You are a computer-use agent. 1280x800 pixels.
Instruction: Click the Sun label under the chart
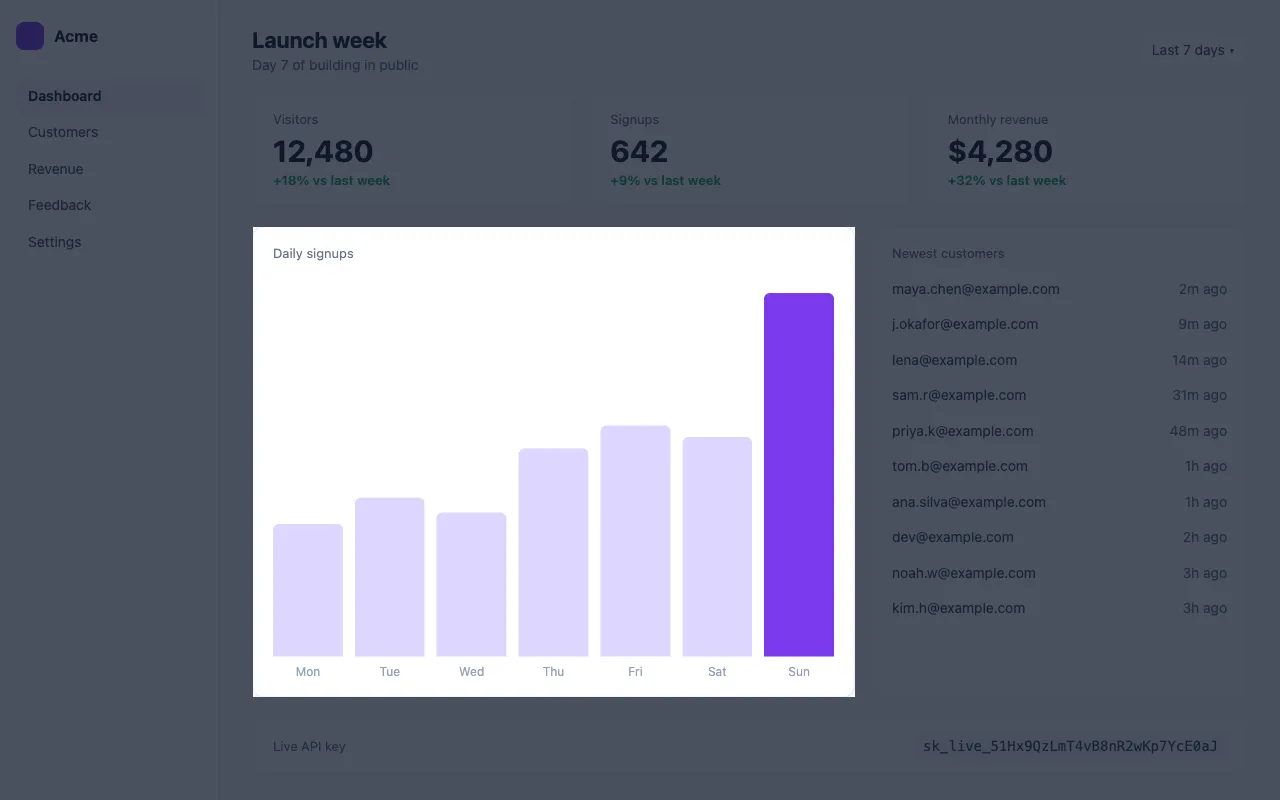coord(799,672)
